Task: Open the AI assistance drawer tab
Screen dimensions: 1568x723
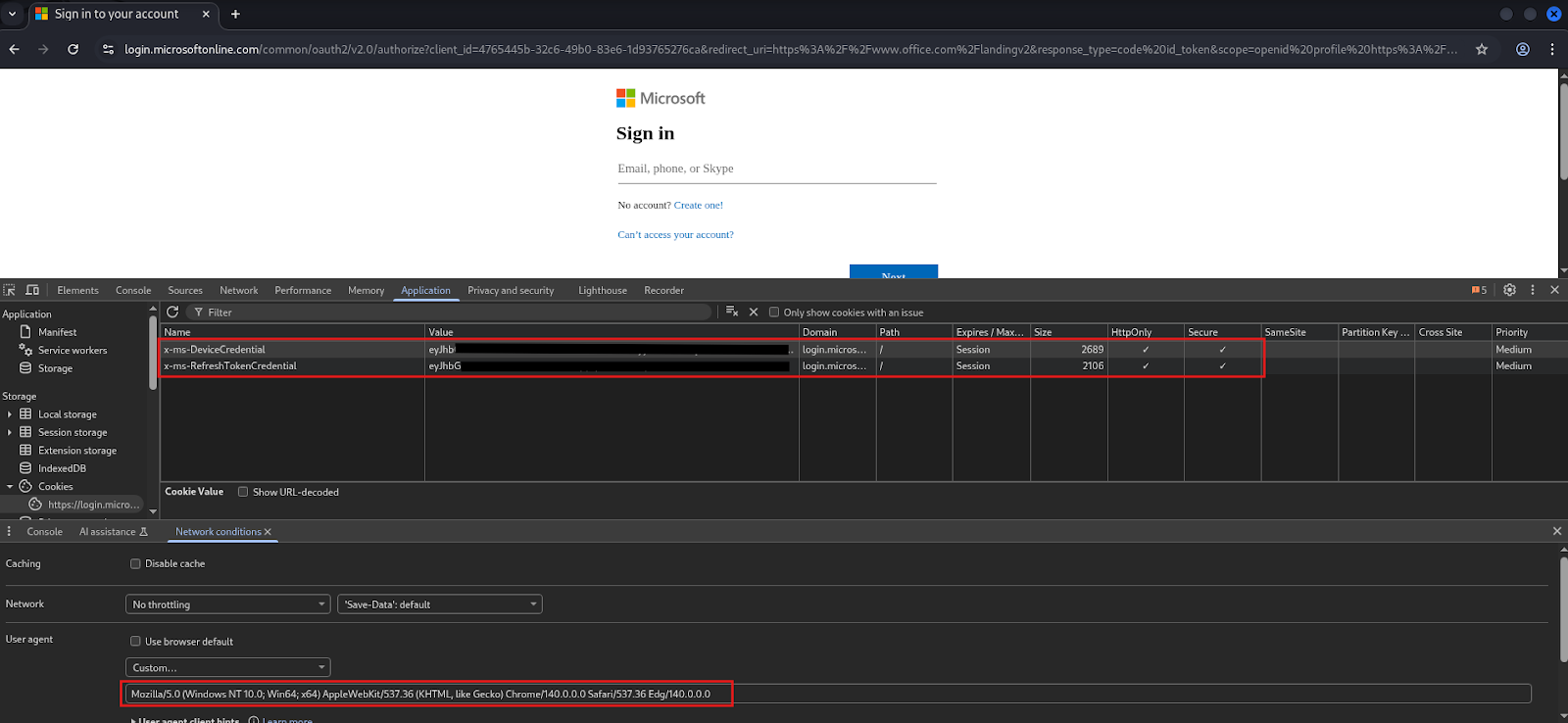Action: pos(113,532)
